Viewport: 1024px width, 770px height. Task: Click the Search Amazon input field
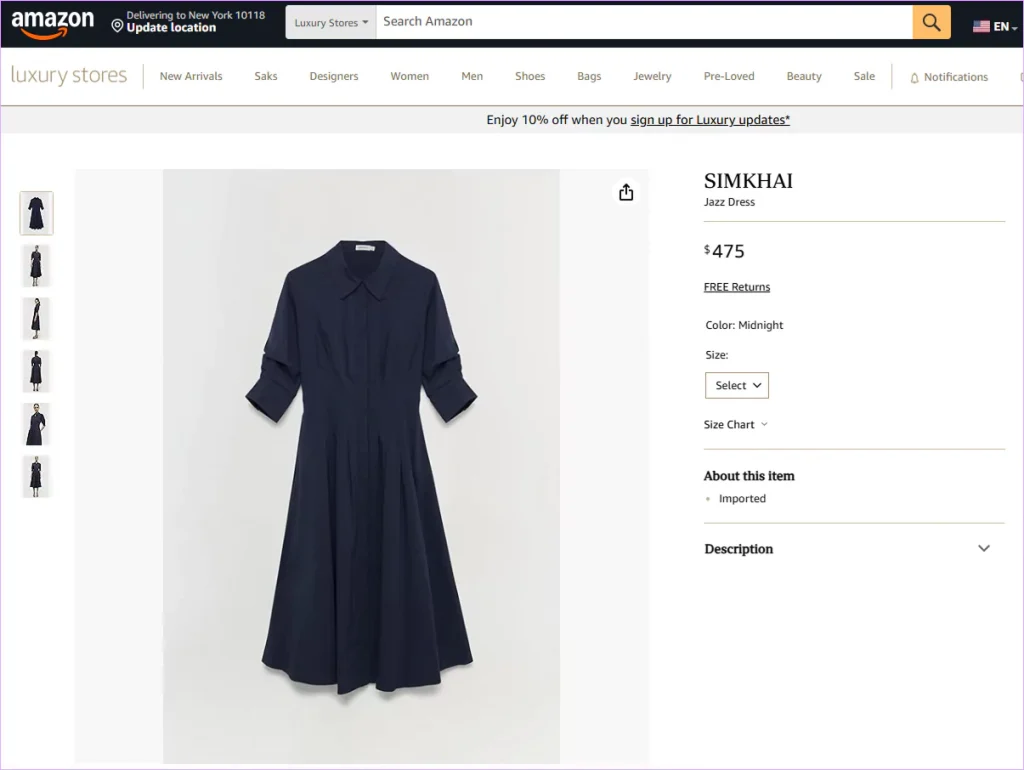(x=644, y=22)
